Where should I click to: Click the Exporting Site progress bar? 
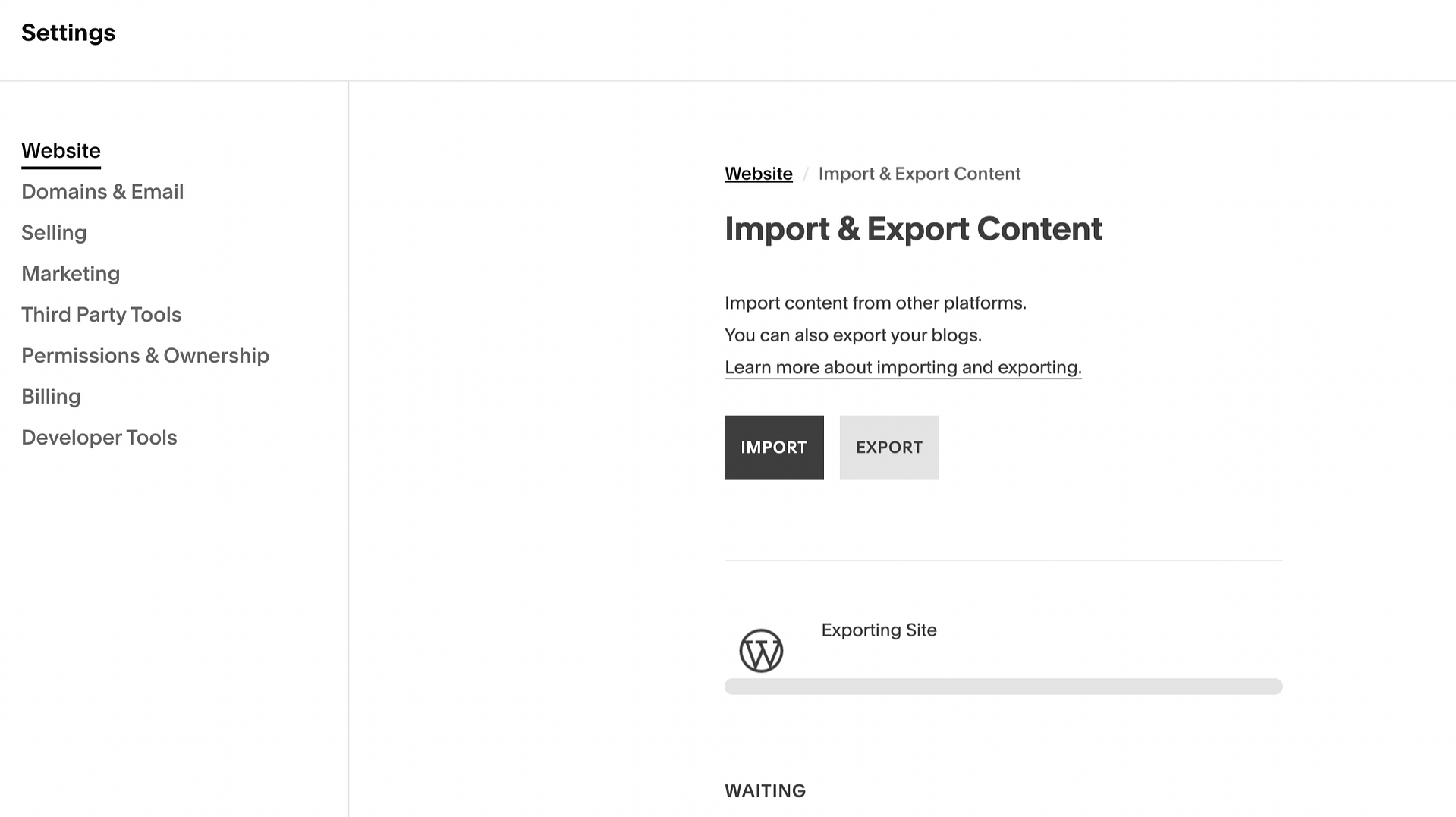click(x=1003, y=686)
